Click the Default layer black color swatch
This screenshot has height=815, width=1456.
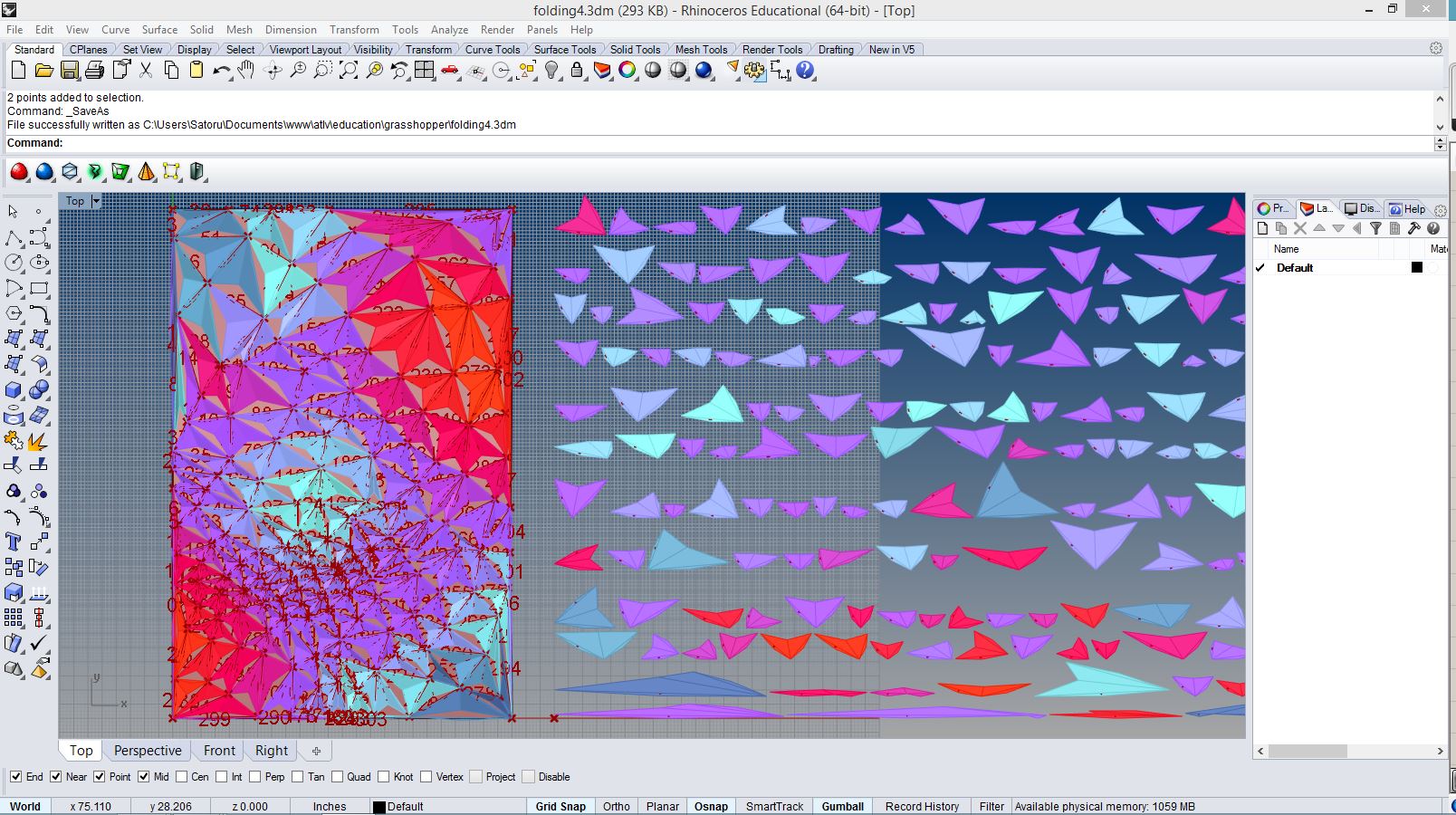pyautogui.click(x=1417, y=268)
